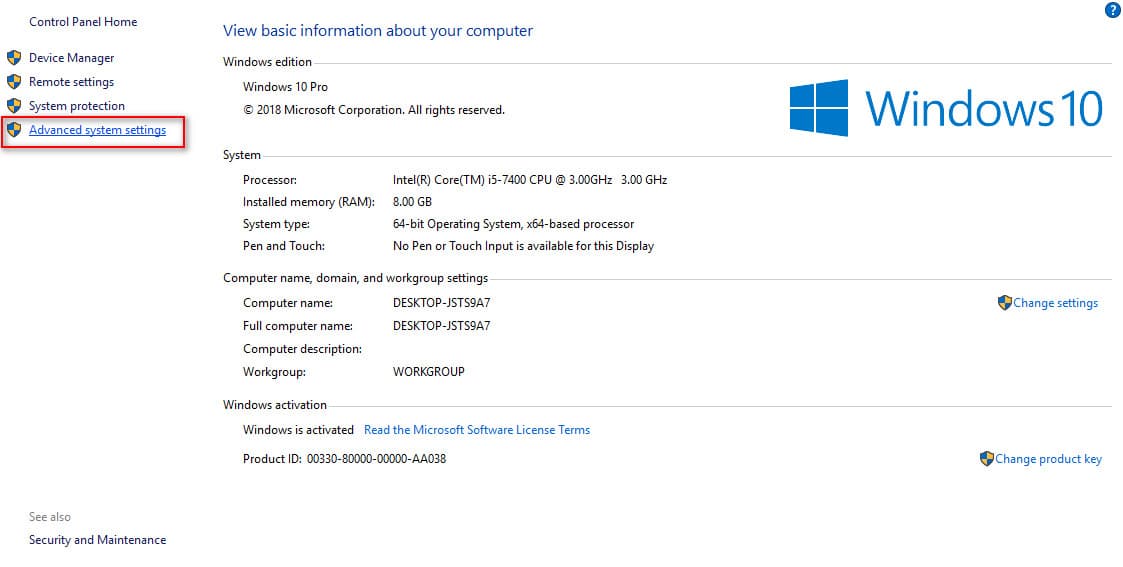Click the shield icon beside Change settings
Screen dimensions: 1123x567
click(1004, 303)
